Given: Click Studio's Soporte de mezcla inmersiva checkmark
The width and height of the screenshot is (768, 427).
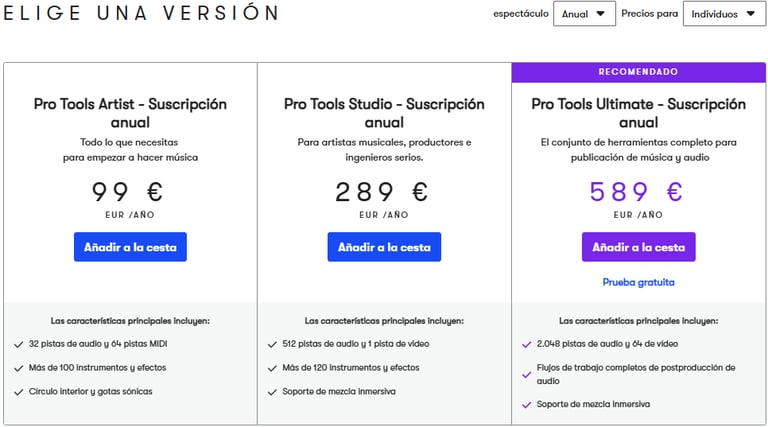Looking at the screenshot, I should tap(272, 392).
